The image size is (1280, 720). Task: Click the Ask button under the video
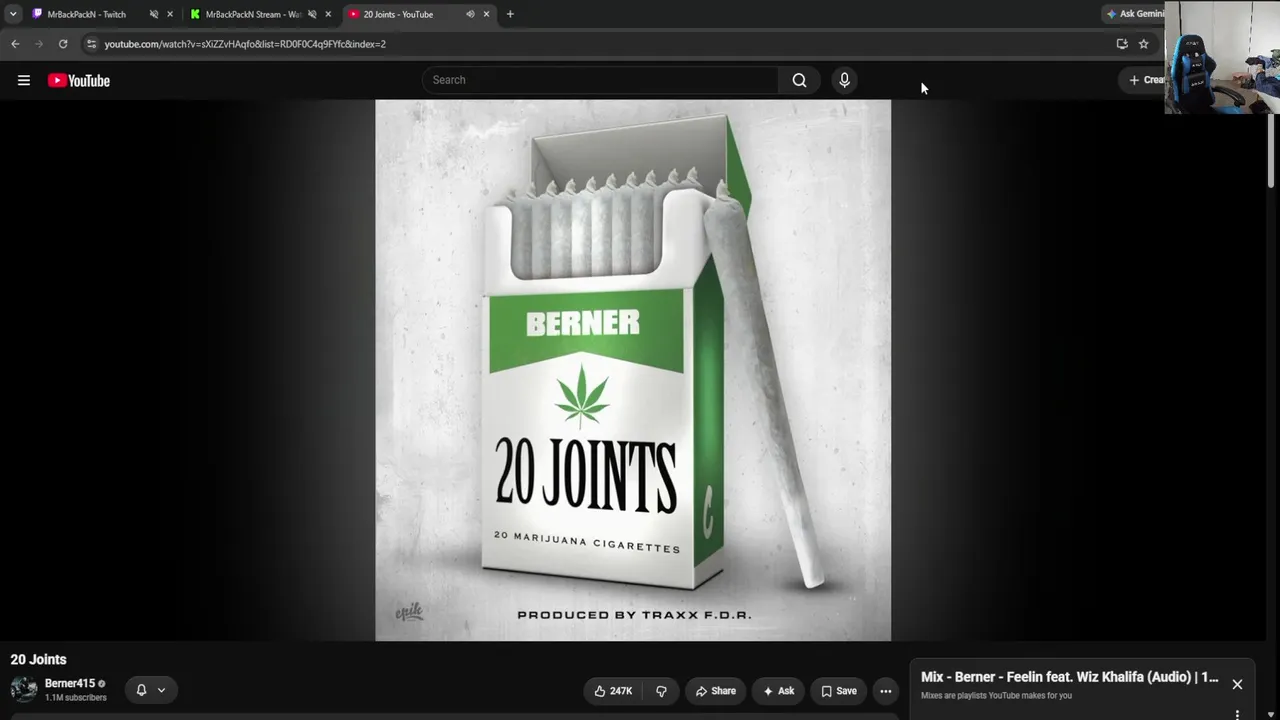[x=778, y=691]
